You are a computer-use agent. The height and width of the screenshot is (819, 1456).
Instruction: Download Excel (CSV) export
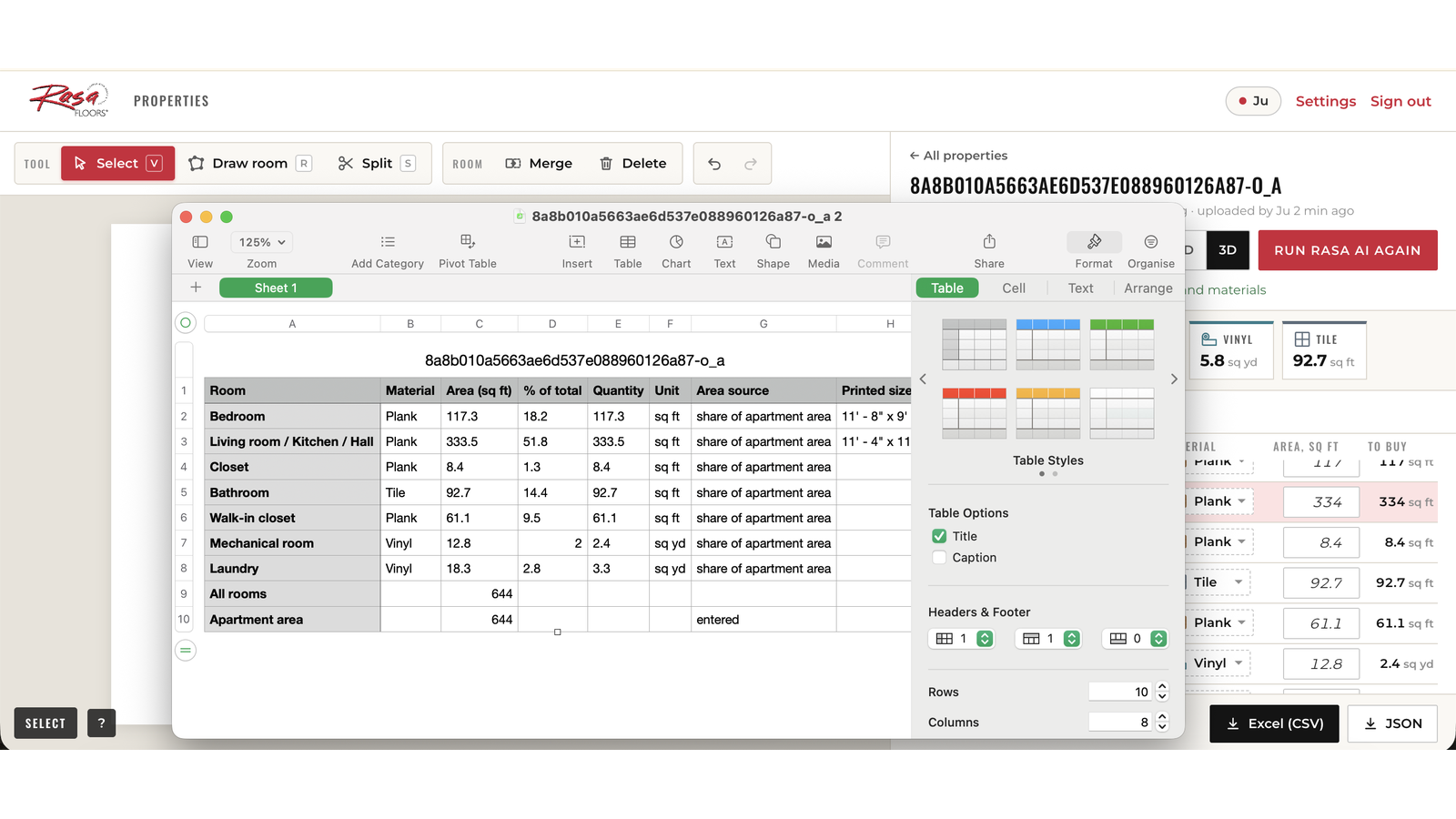pos(1274,723)
